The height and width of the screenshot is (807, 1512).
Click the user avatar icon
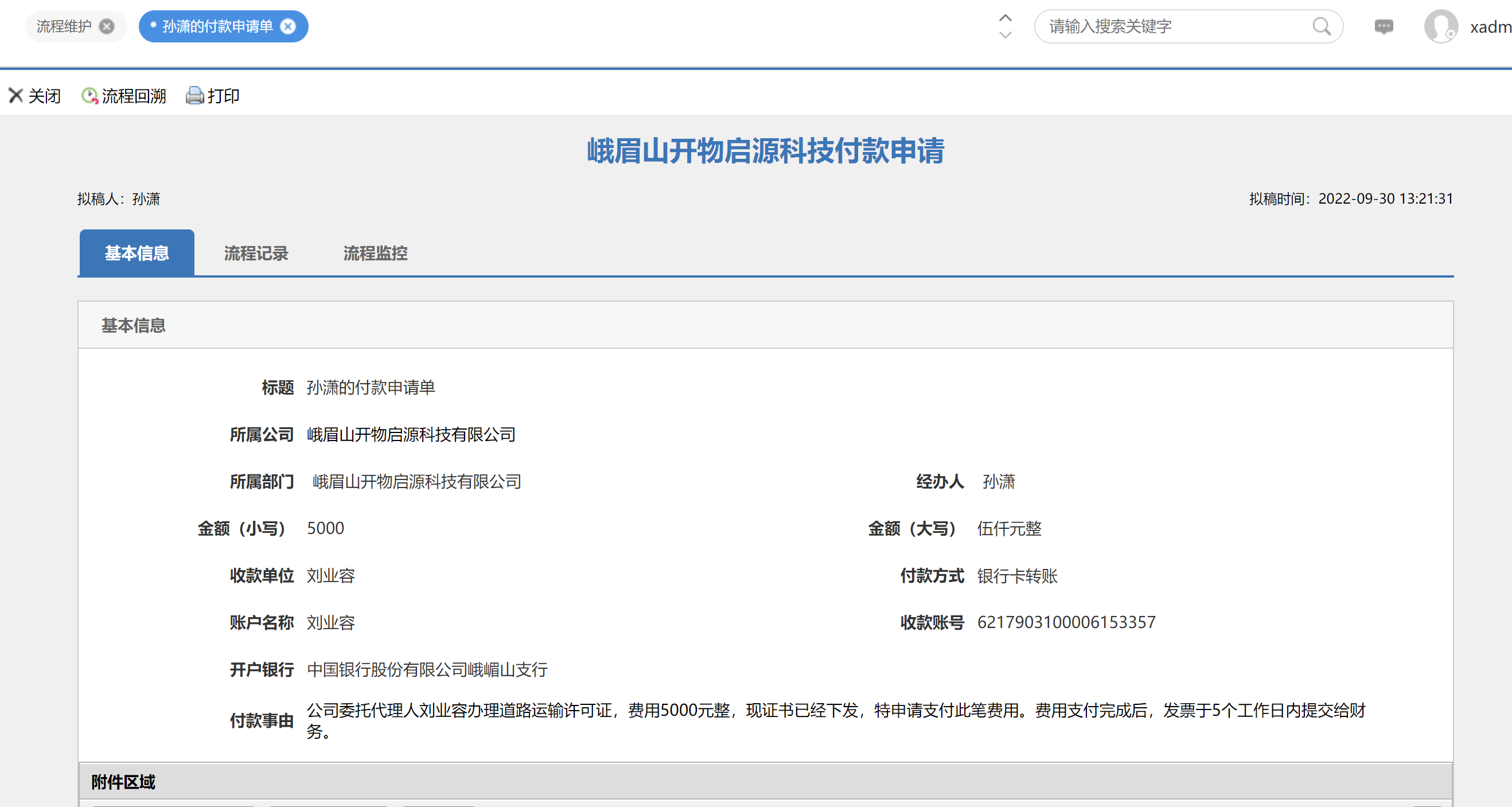pyautogui.click(x=1440, y=26)
